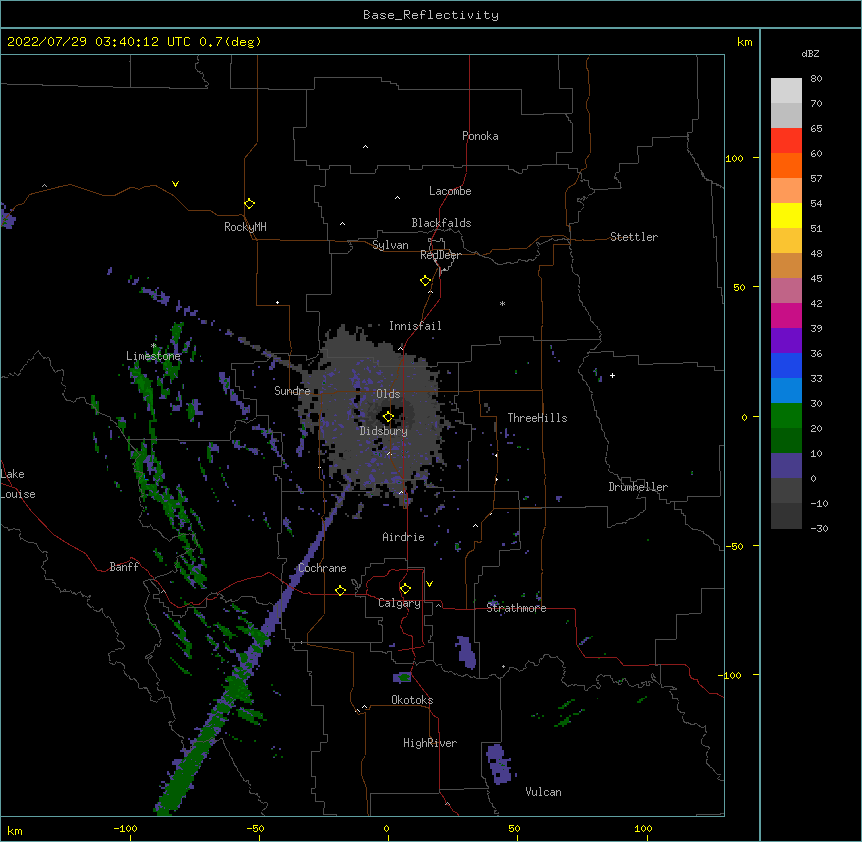Image resolution: width=862 pixels, height=842 pixels.
Task: Pick the slate purple swatch between 10 and 0 dBZ
Action: [786, 466]
